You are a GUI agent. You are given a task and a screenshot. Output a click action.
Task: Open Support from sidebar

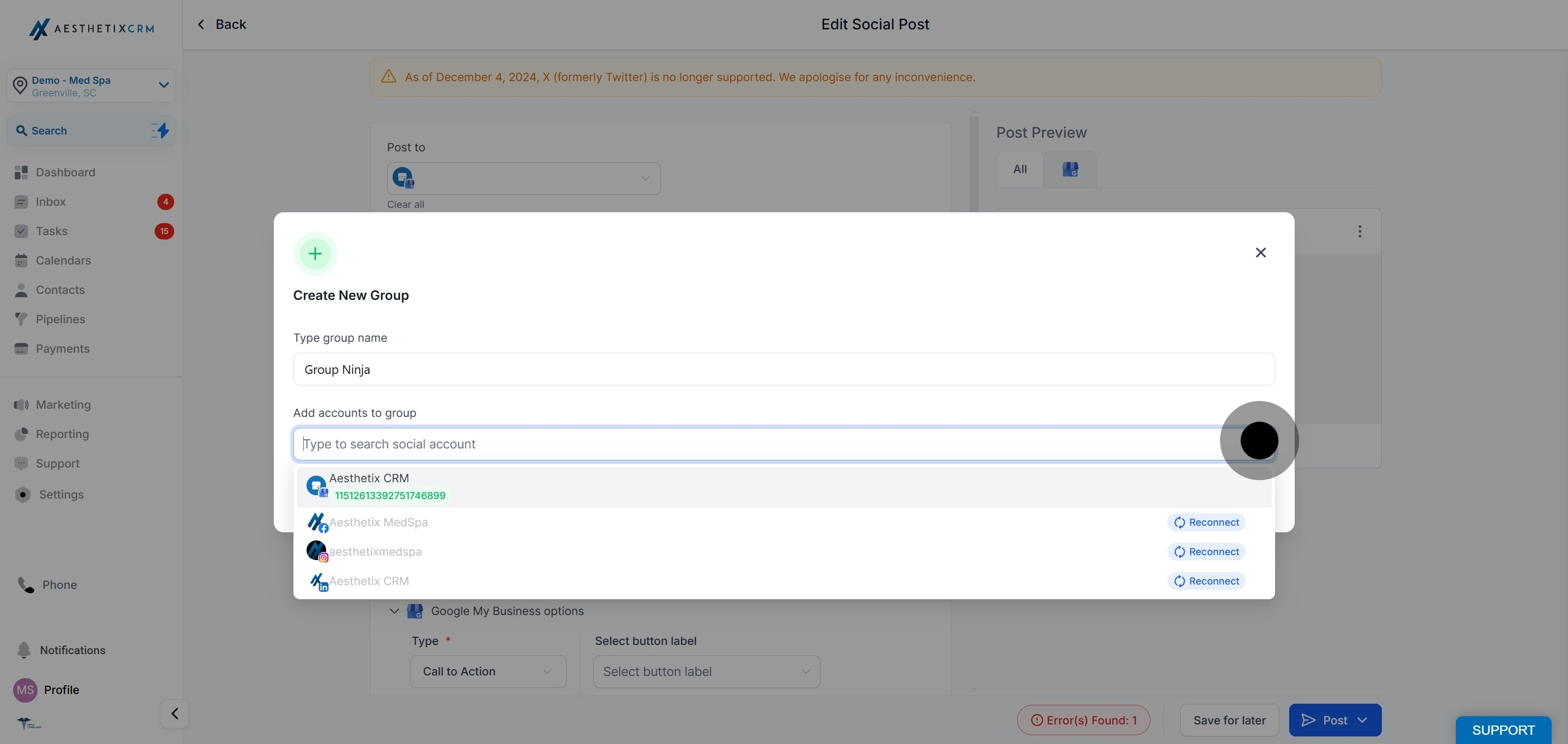click(x=58, y=464)
